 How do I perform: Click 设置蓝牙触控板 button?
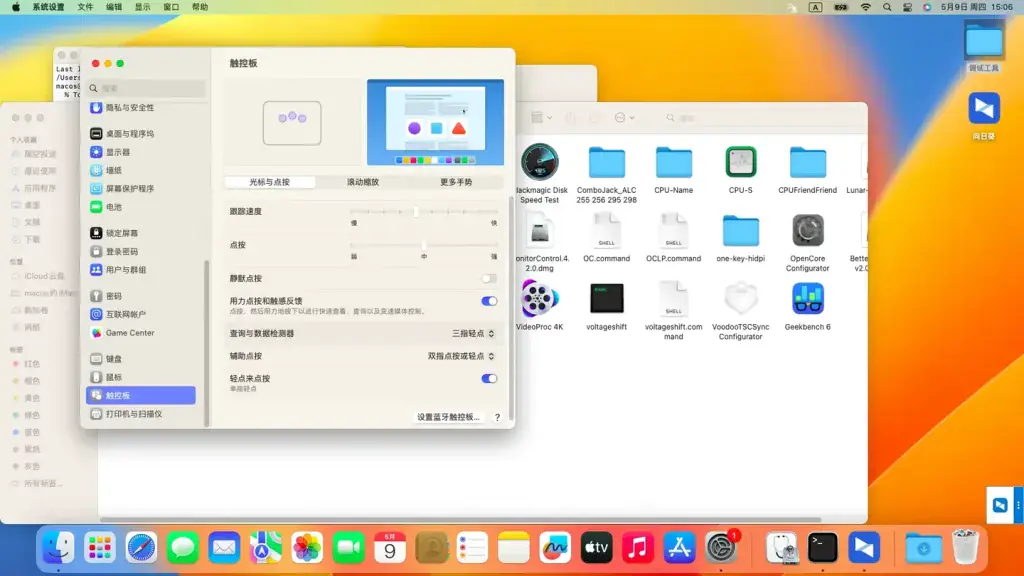448,417
